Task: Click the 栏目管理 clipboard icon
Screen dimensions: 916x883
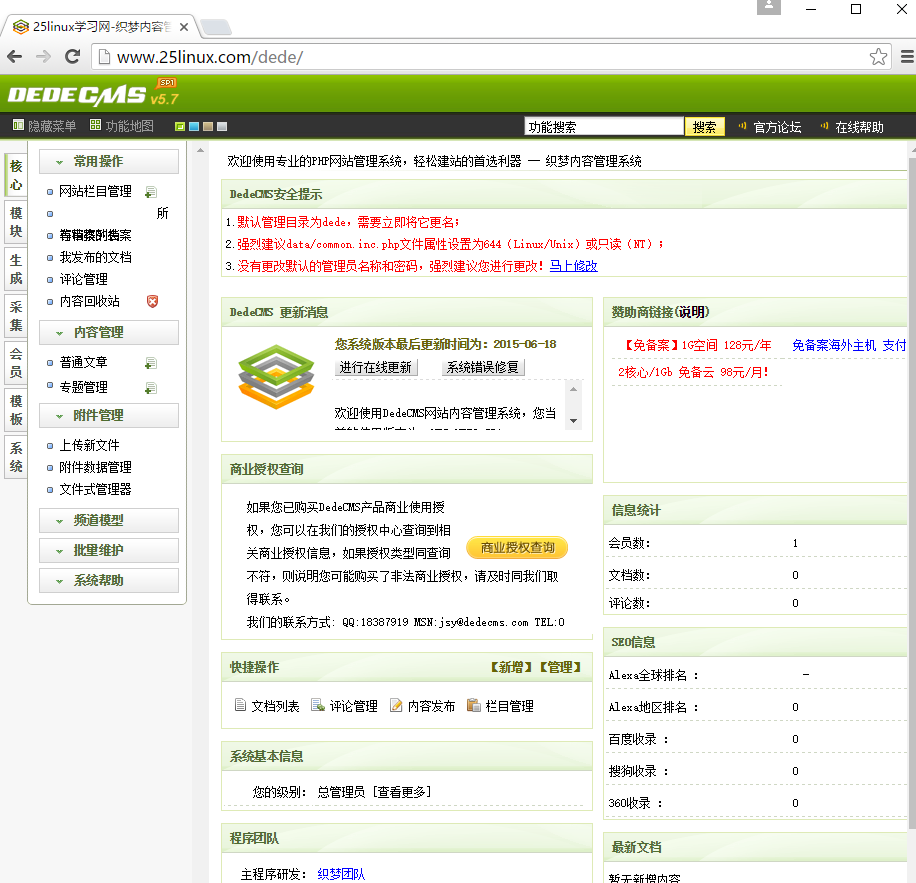Action: [474, 705]
